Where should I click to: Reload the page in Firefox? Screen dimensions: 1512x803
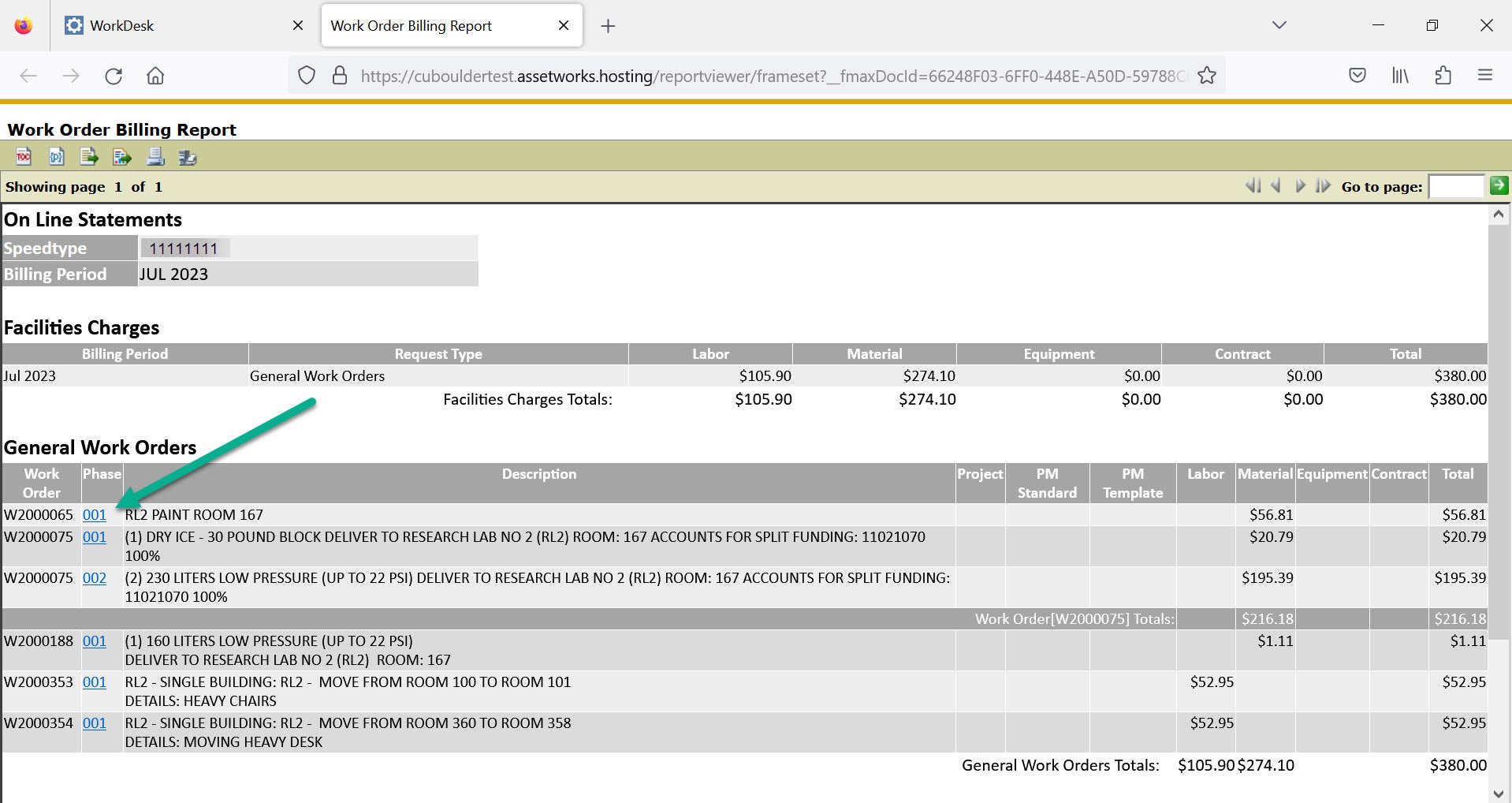(x=114, y=76)
